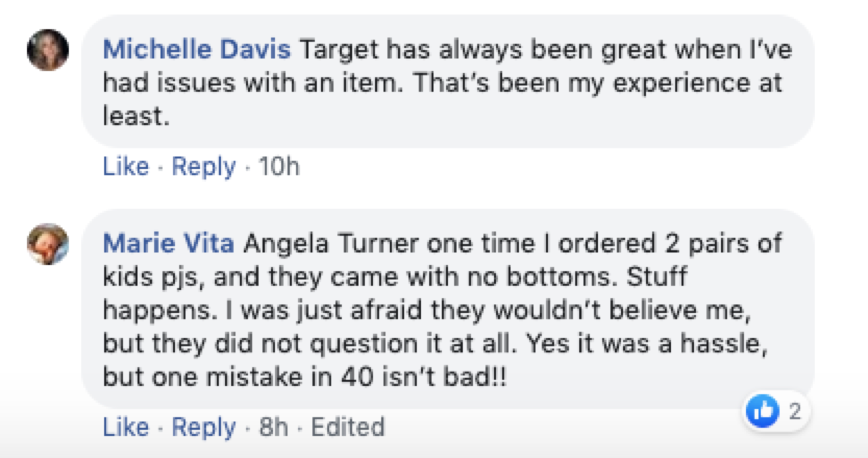
Task: Click Michelle Davis's profile picture
Action: (48, 50)
